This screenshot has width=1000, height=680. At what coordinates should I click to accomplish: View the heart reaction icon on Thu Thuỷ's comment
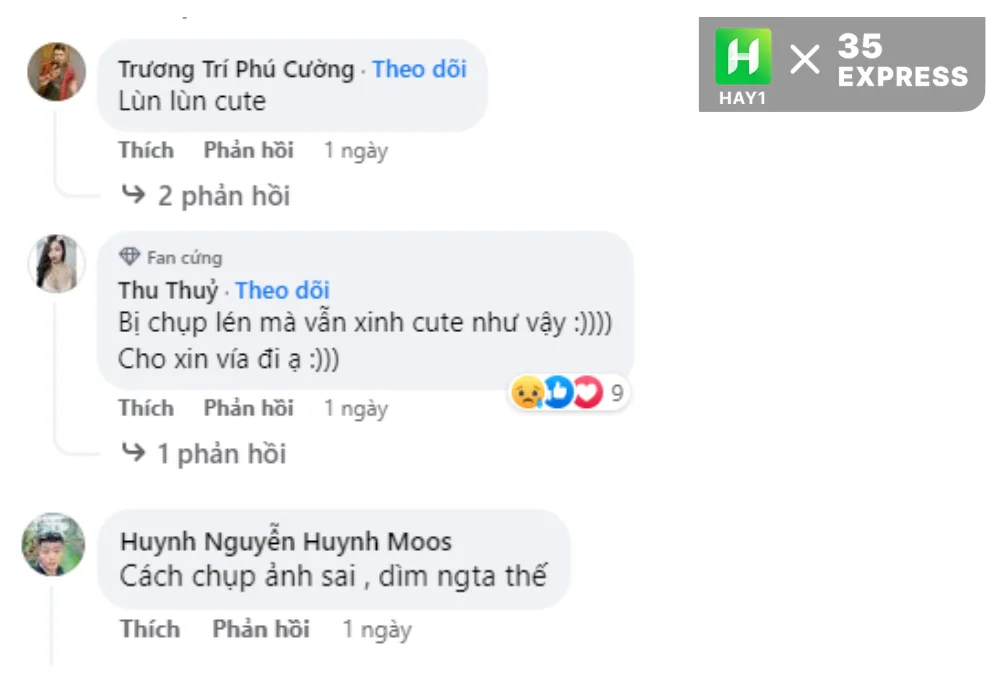[587, 392]
